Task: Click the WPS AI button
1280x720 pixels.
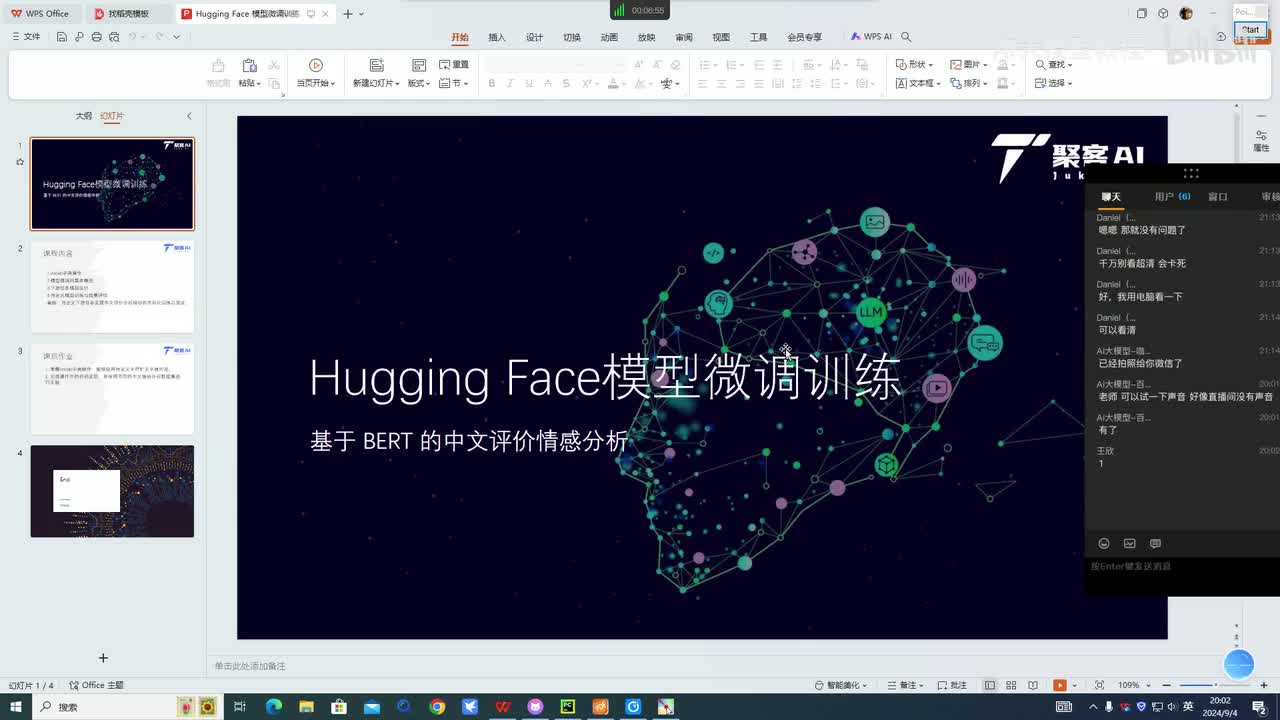Action: 871,37
